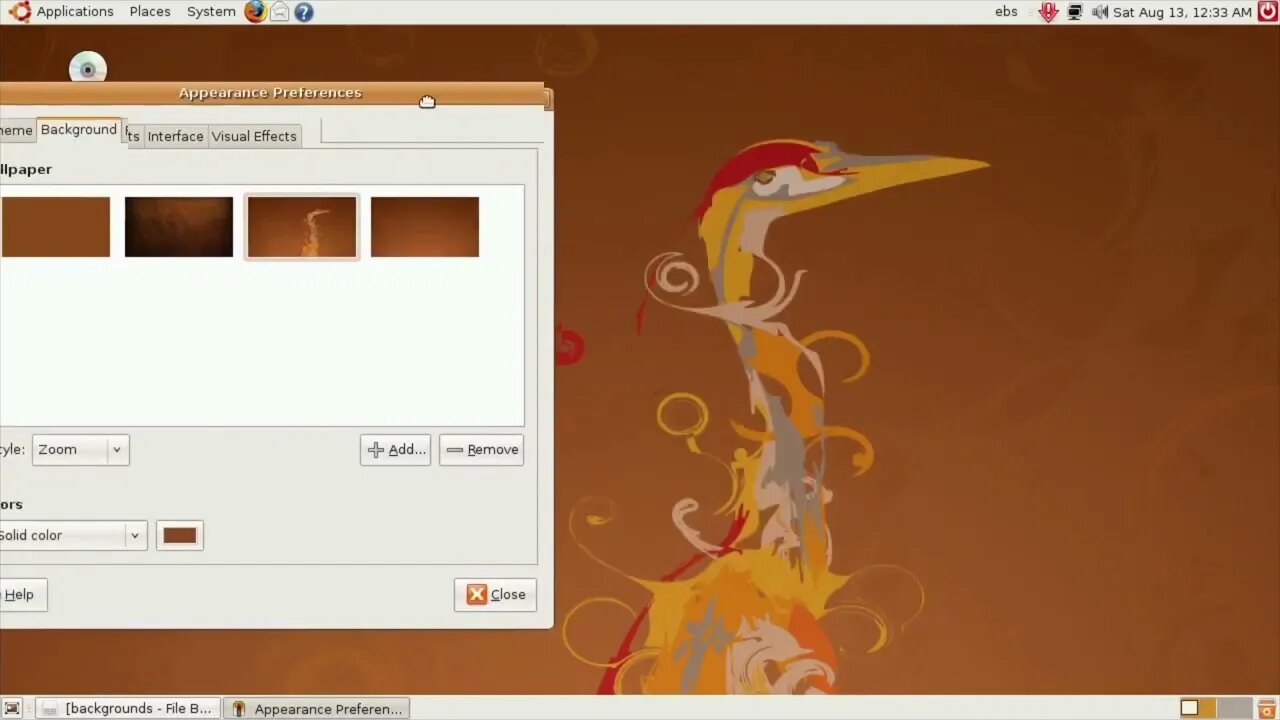The image size is (1280, 720).
Task: Switch to backgrounds File Browser taskbar item
Action: [129, 708]
